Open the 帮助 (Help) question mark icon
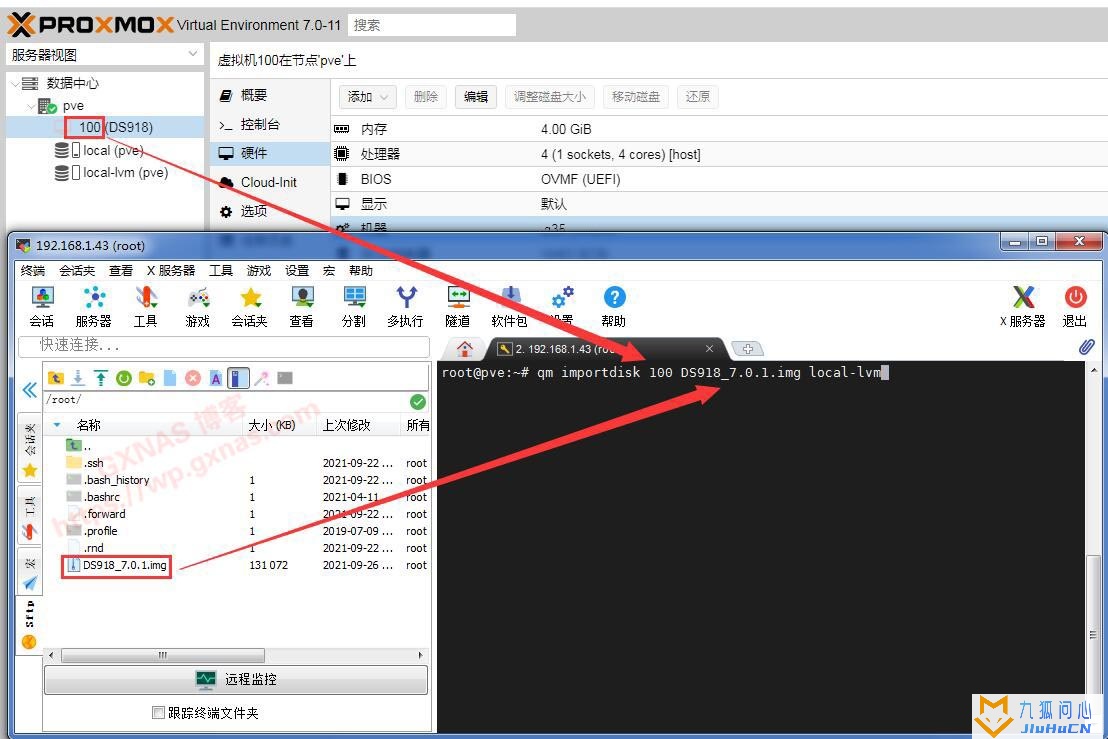Viewport: 1108px width, 739px height. (614, 307)
